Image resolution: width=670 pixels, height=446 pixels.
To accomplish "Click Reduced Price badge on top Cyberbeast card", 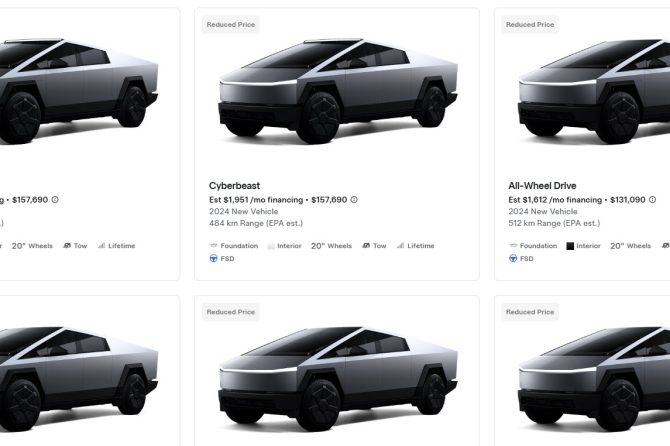I will [x=231, y=25].
